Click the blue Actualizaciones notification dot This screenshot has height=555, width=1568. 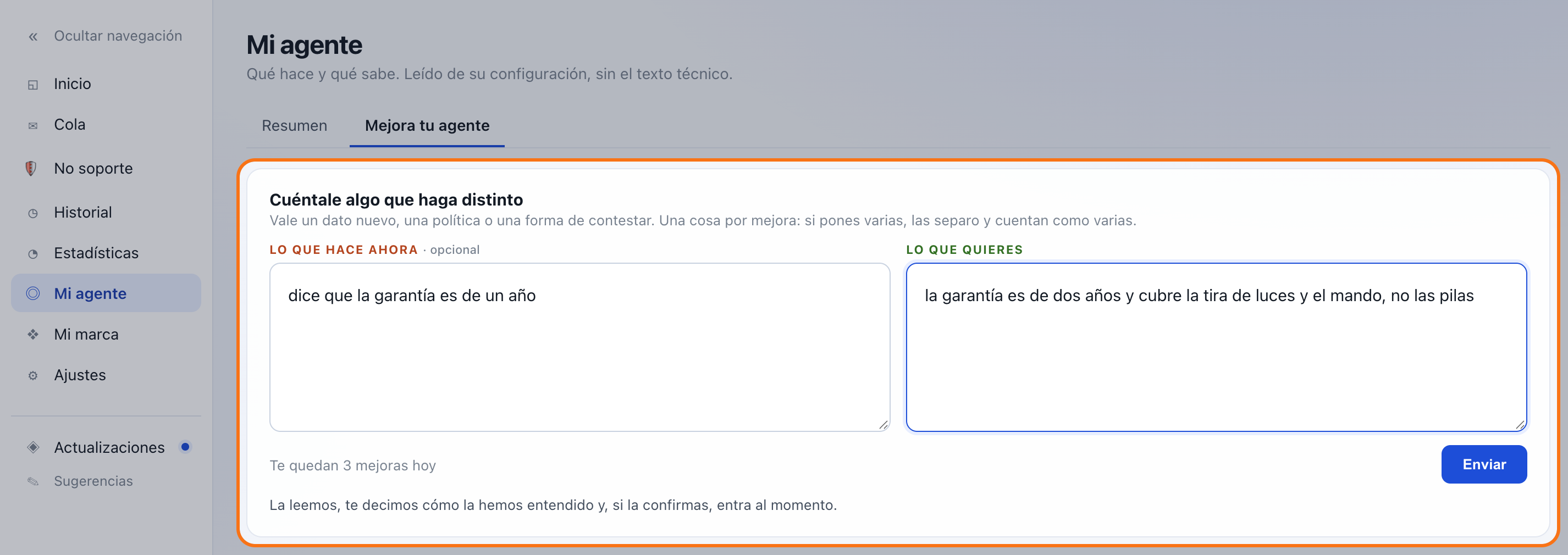tap(185, 447)
